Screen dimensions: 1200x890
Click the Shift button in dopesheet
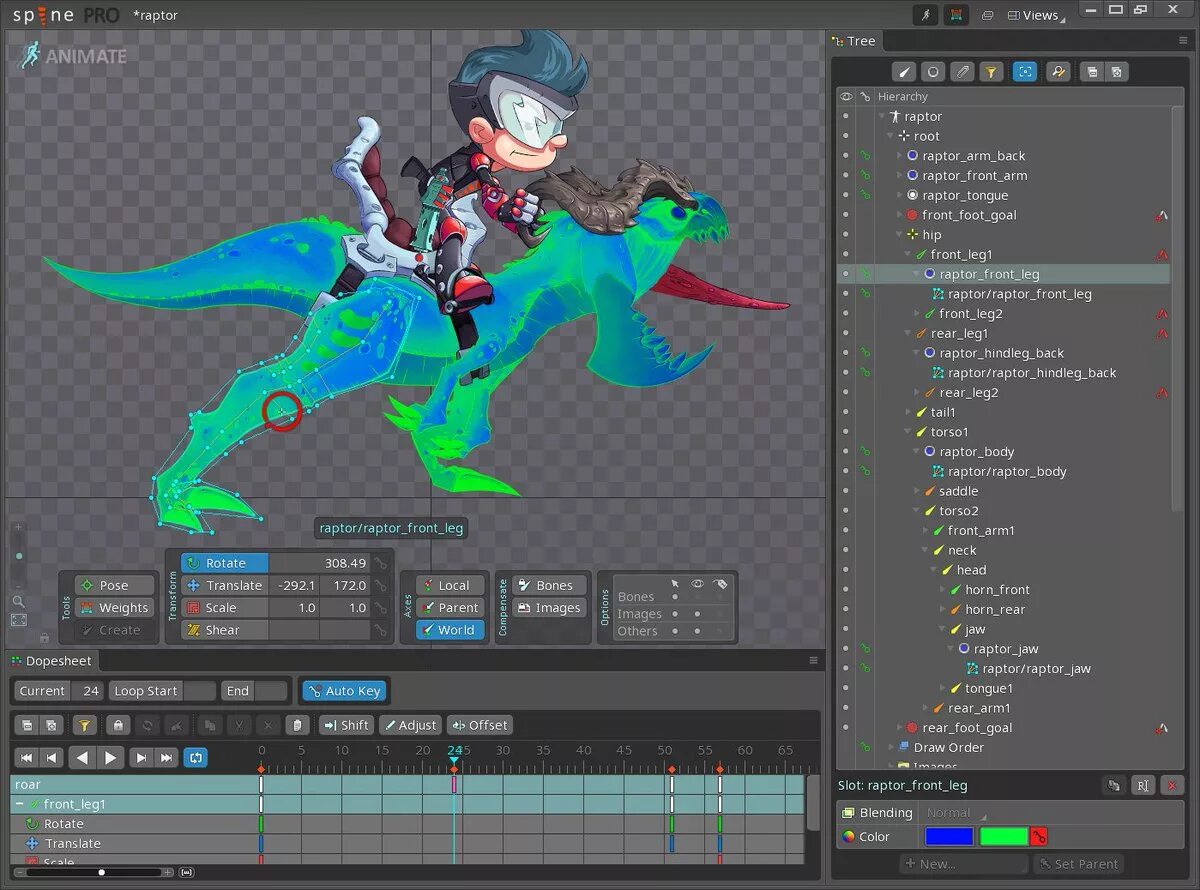pos(345,725)
